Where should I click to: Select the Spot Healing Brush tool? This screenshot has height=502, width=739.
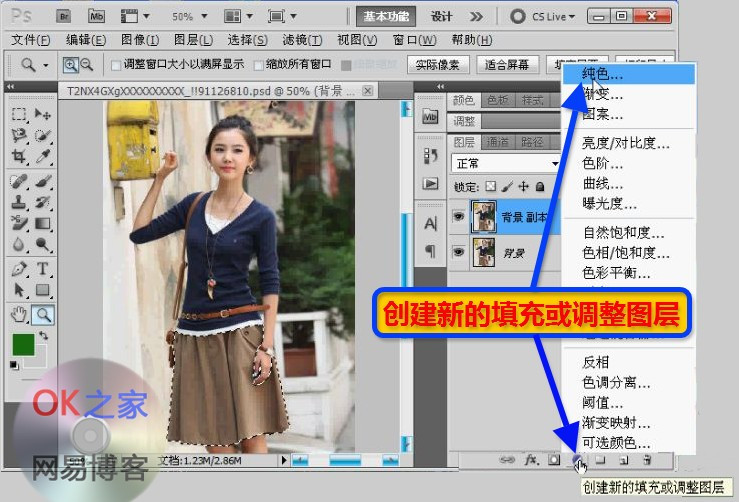(x=18, y=181)
